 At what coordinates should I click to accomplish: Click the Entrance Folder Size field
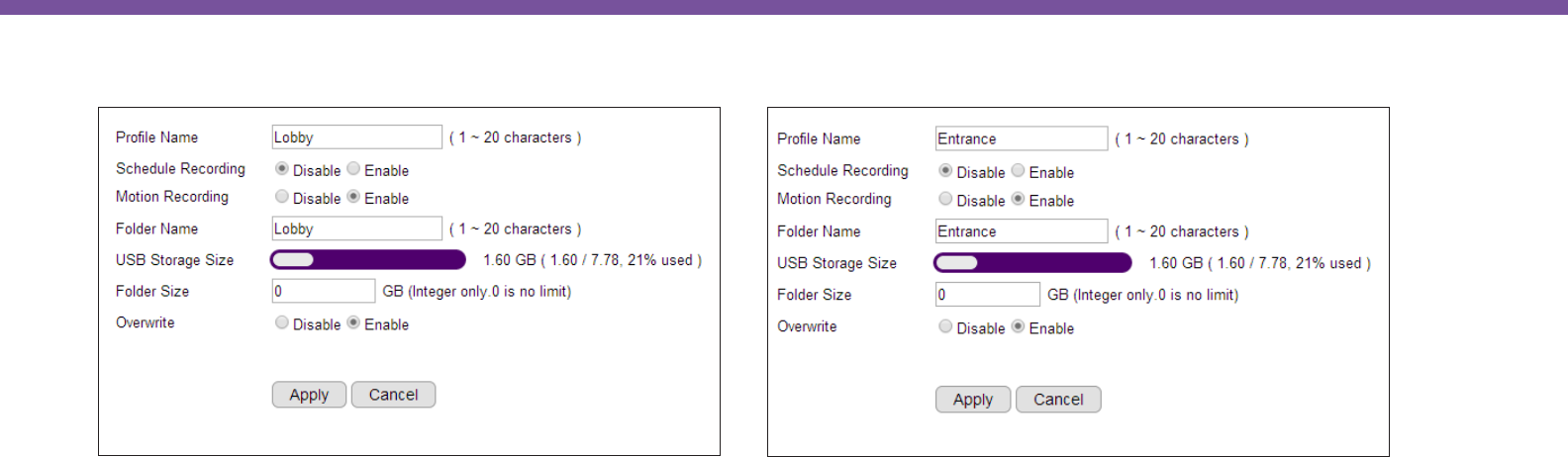[x=988, y=295]
